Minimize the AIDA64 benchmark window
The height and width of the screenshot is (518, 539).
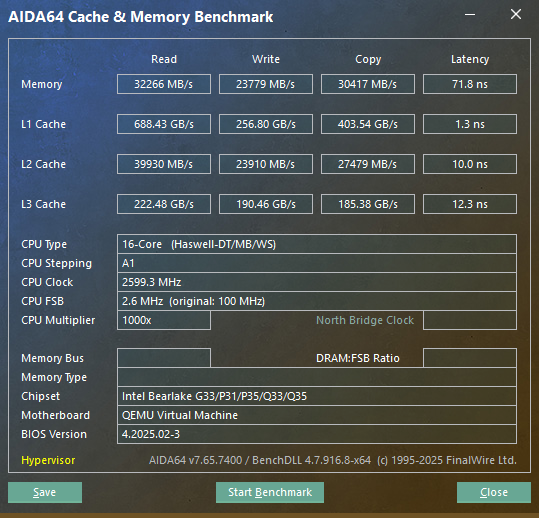tap(470, 14)
